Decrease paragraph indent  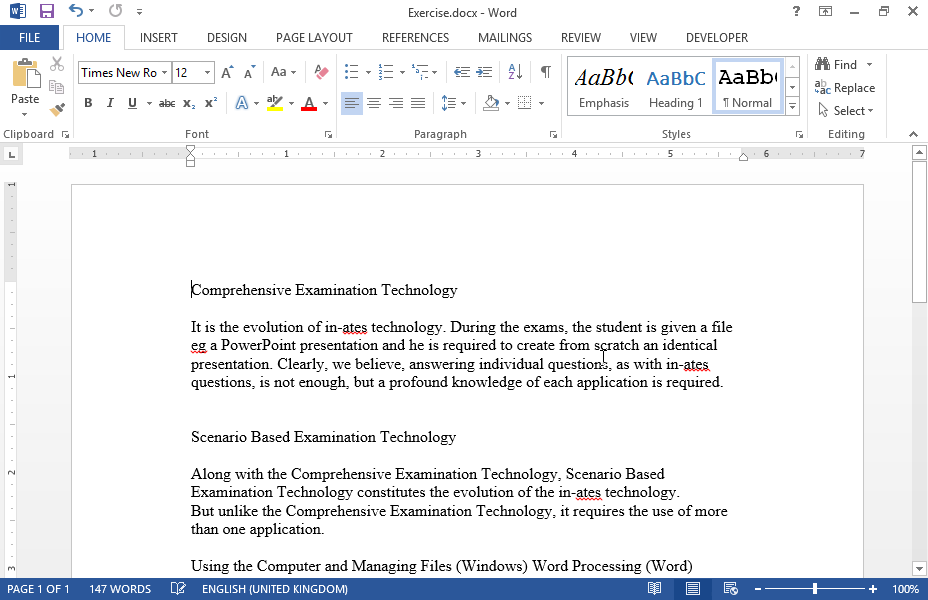462,72
